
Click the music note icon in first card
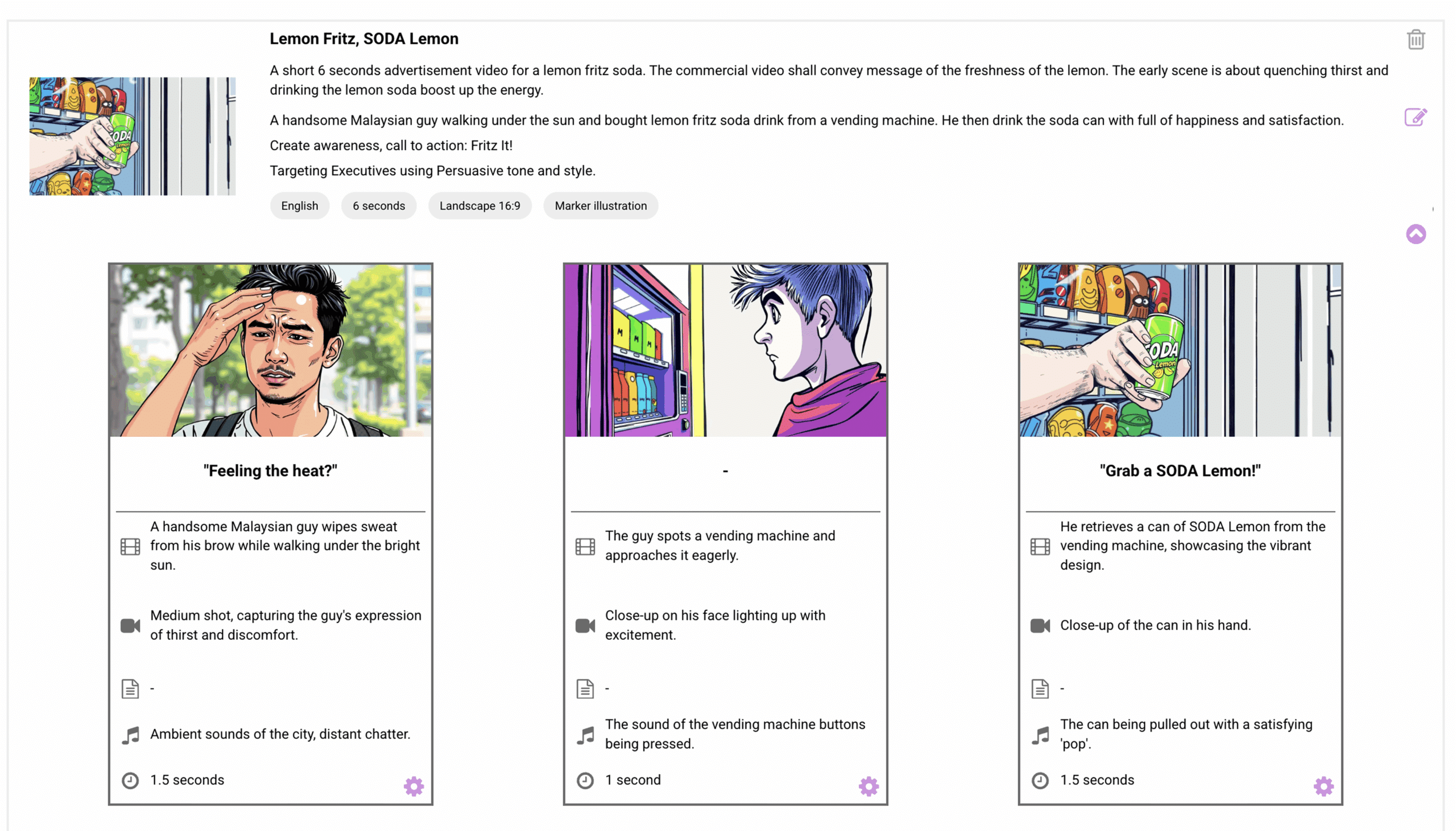click(130, 734)
